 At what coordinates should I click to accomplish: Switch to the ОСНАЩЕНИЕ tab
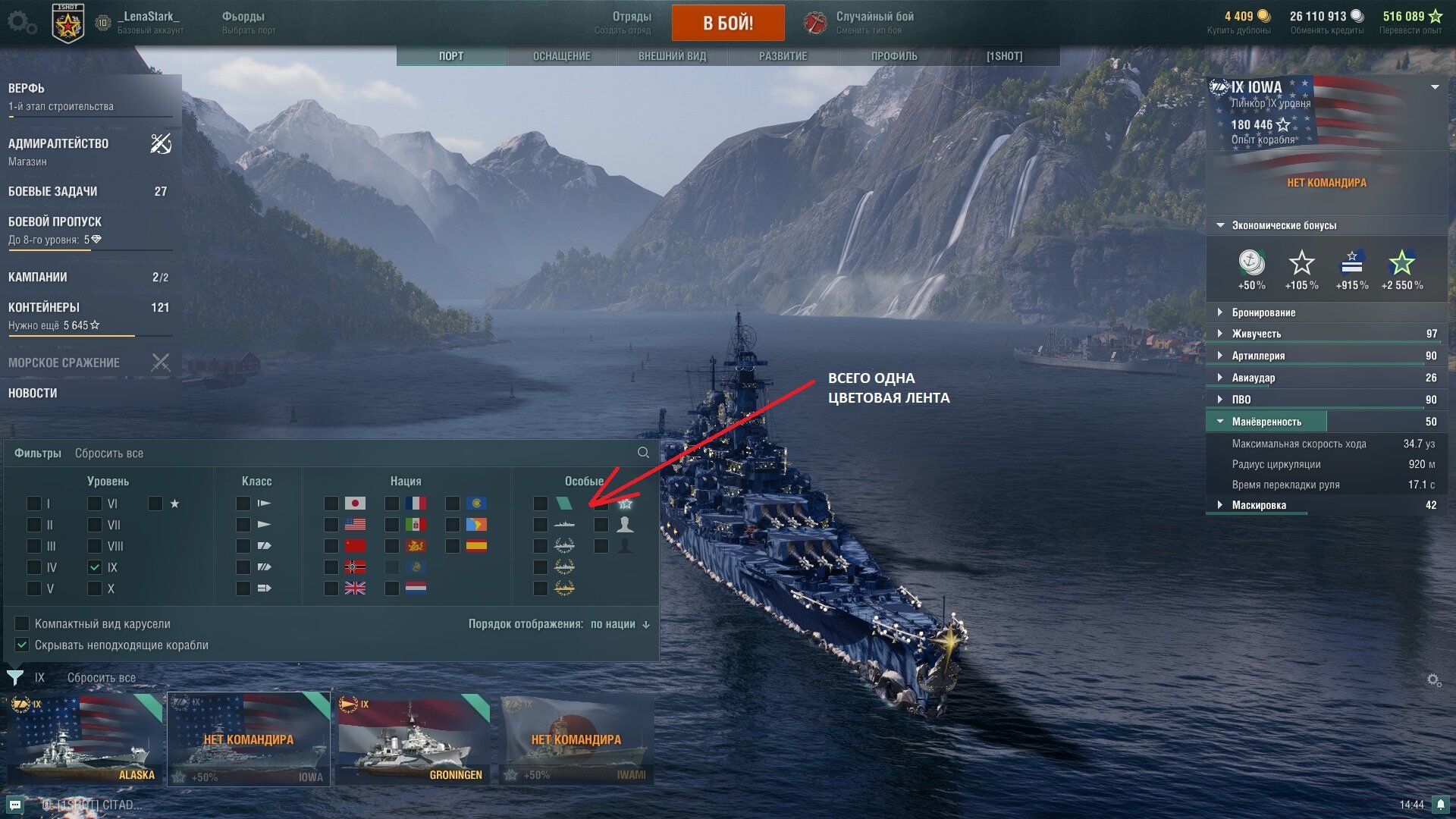click(561, 56)
